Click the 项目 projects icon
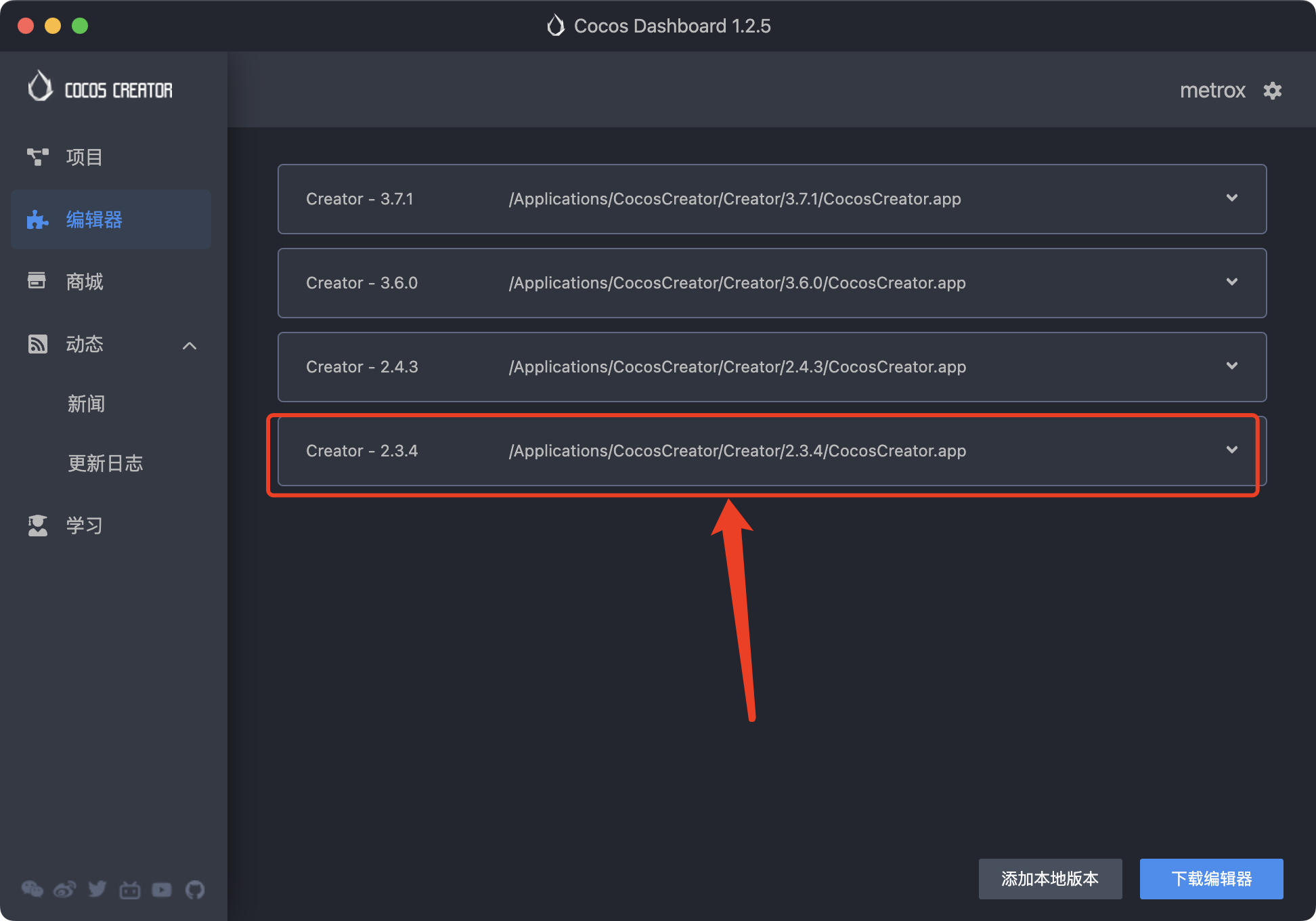The image size is (1316, 921). 38,157
